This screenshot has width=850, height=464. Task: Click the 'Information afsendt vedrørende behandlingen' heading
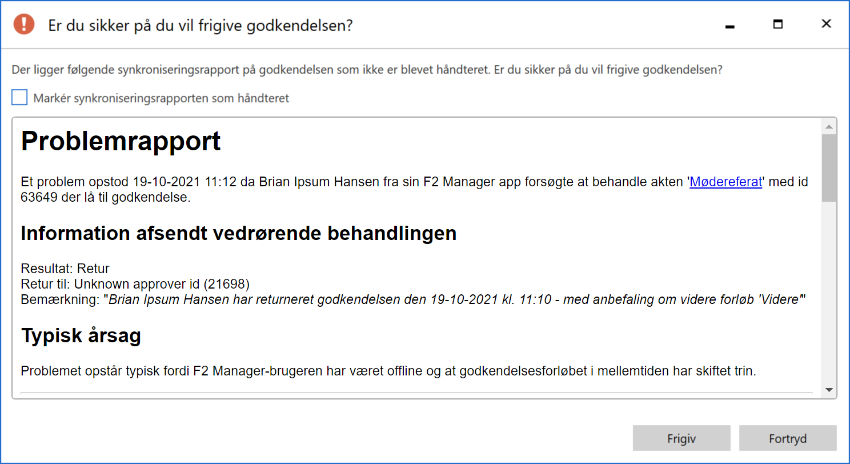[239, 234]
